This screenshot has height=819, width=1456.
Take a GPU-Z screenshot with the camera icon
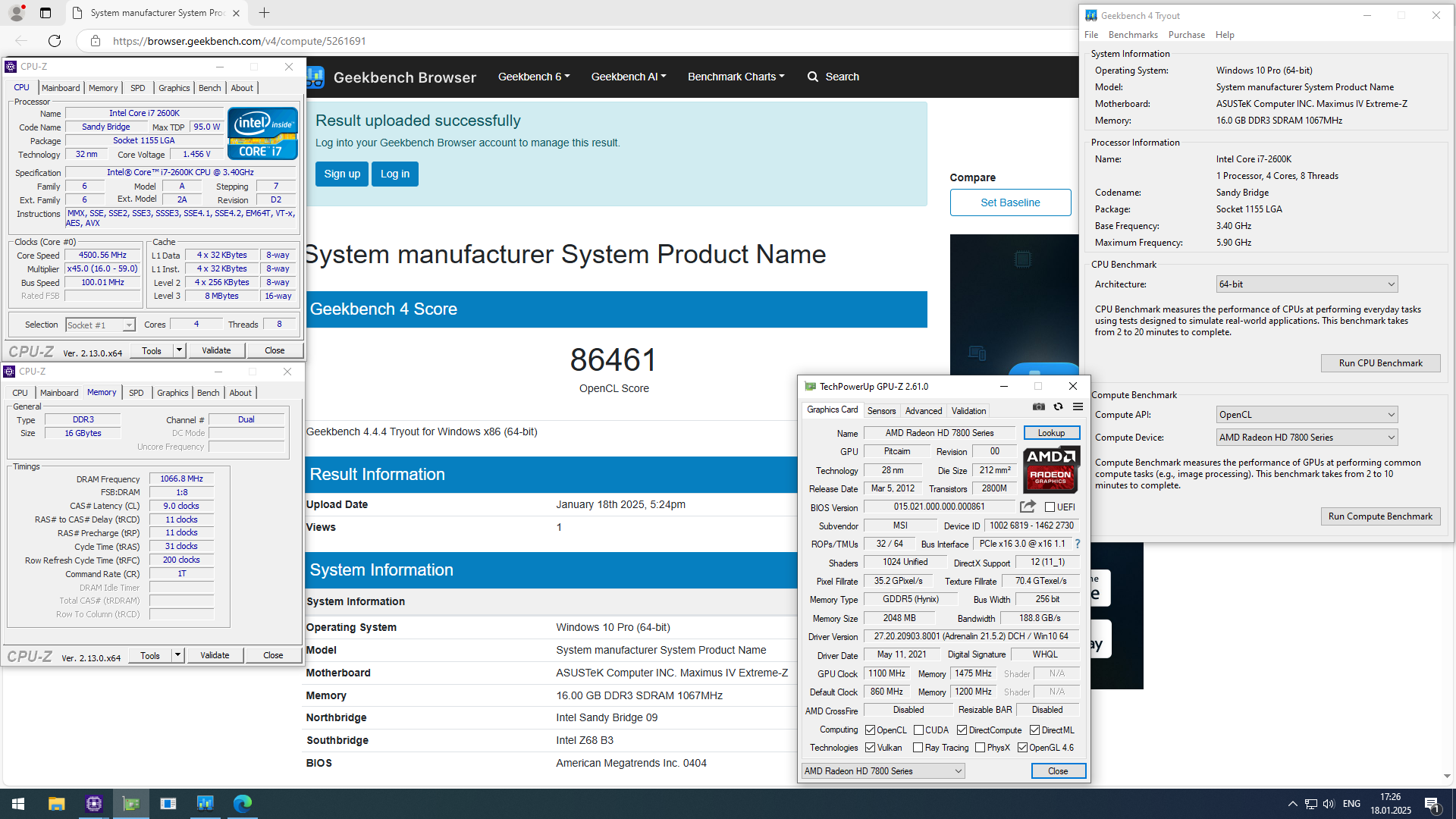point(1039,407)
